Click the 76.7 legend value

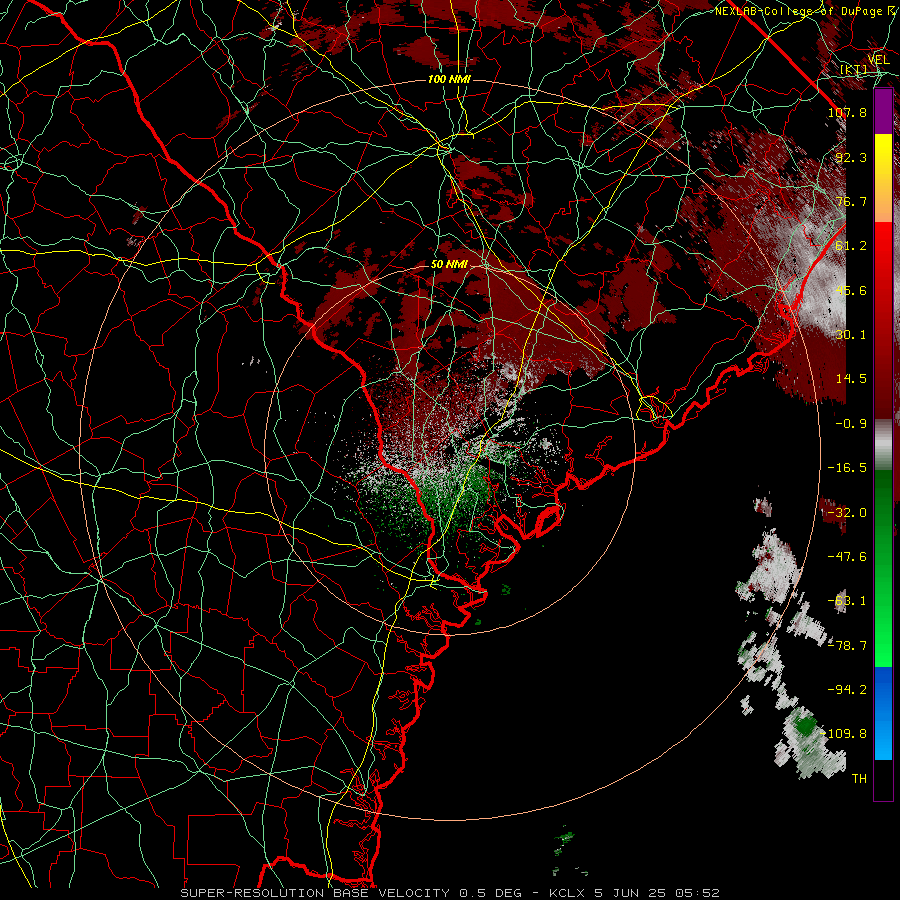(x=851, y=201)
